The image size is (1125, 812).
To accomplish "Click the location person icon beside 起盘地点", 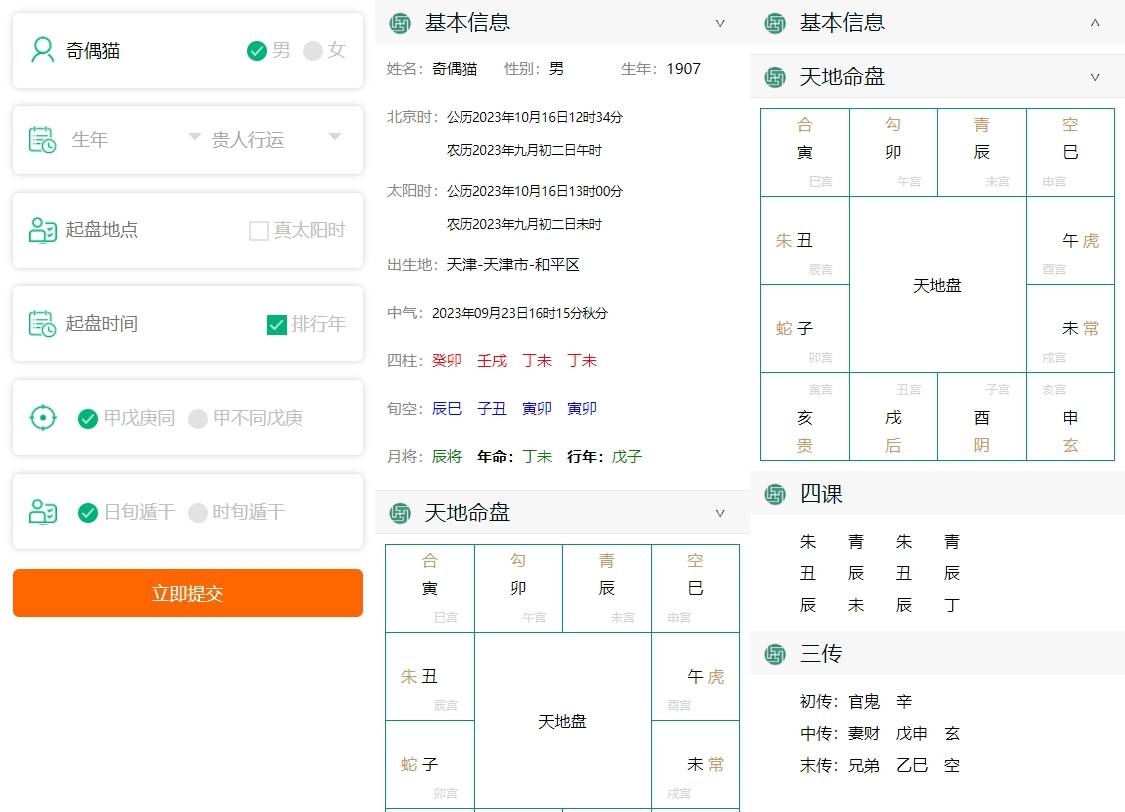I will [42, 230].
